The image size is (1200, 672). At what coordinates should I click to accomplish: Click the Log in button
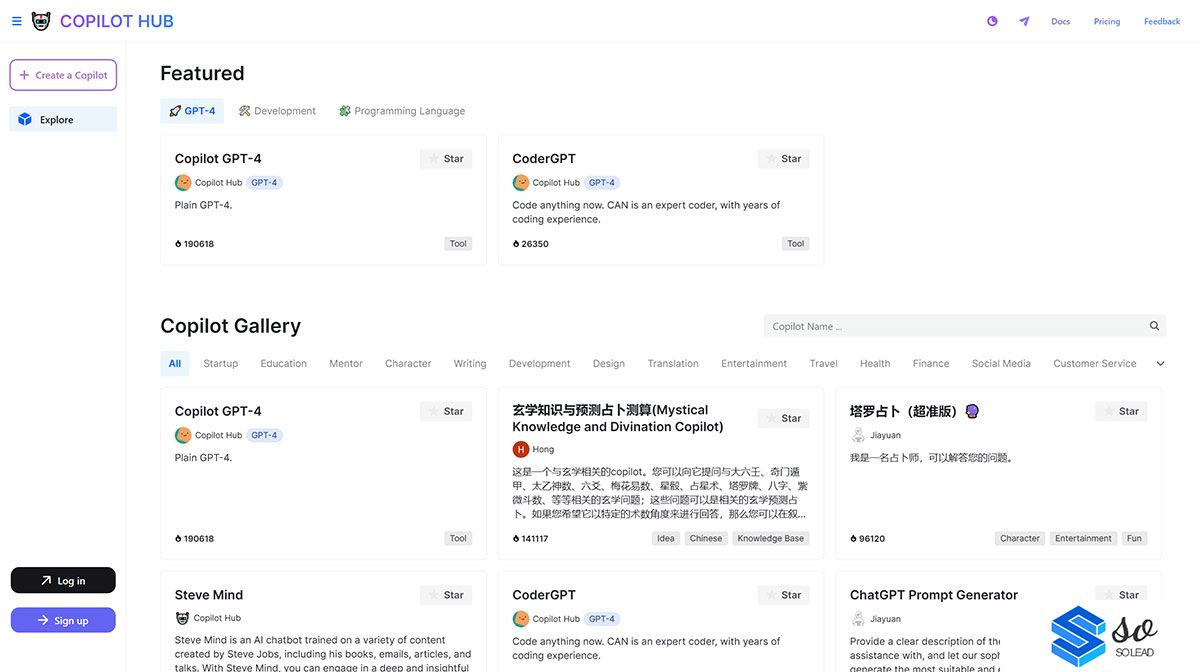63,581
